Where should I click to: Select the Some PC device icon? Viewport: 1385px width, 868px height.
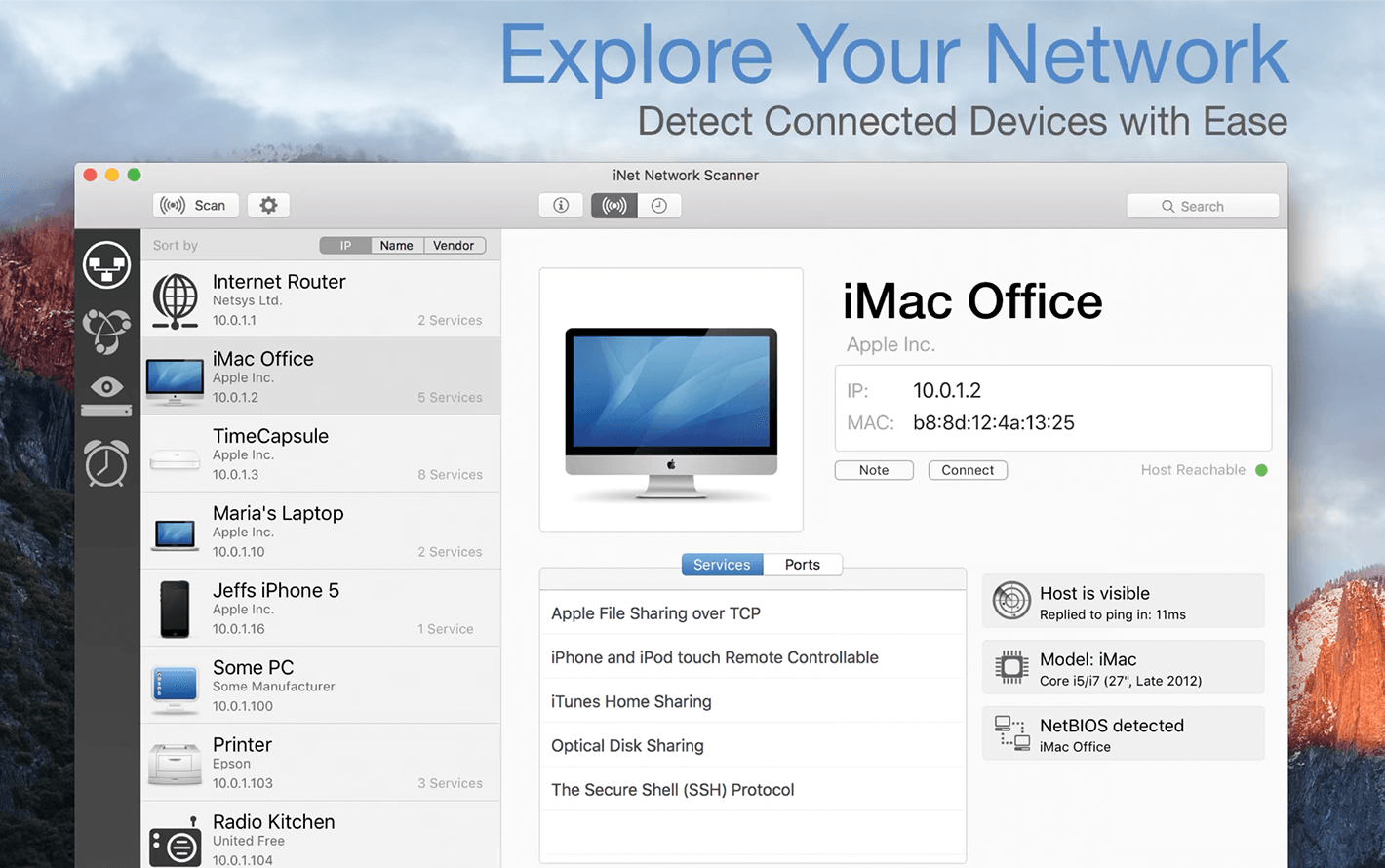(176, 688)
